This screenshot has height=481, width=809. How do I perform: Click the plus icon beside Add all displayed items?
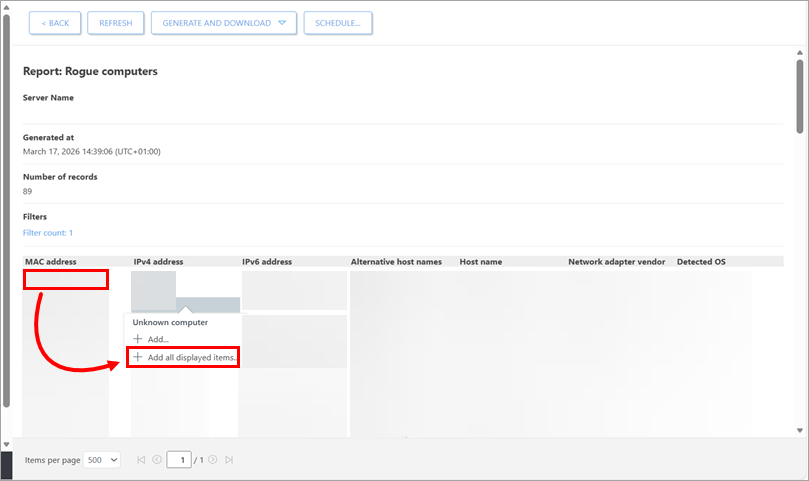(138, 358)
